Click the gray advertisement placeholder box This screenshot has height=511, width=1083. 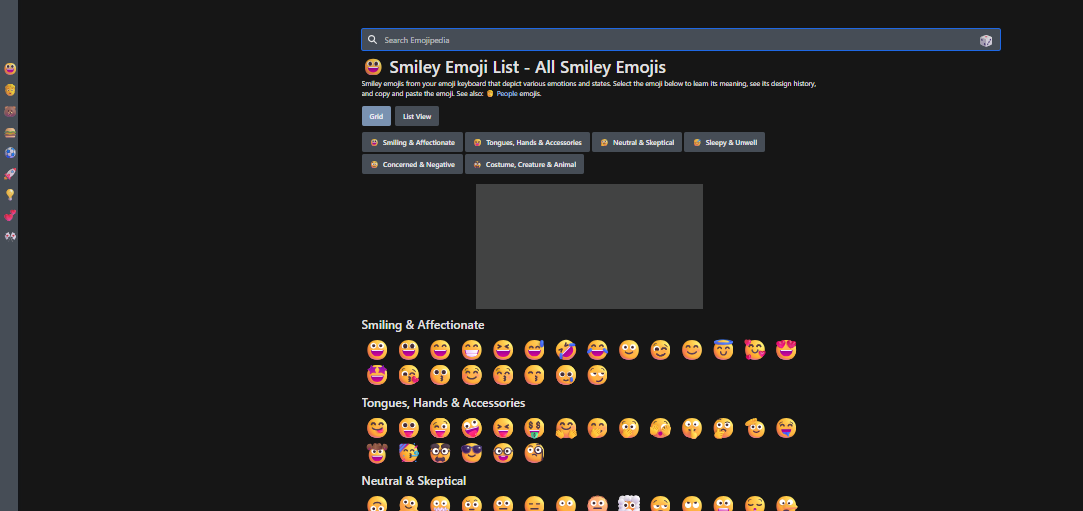click(589, 247)
